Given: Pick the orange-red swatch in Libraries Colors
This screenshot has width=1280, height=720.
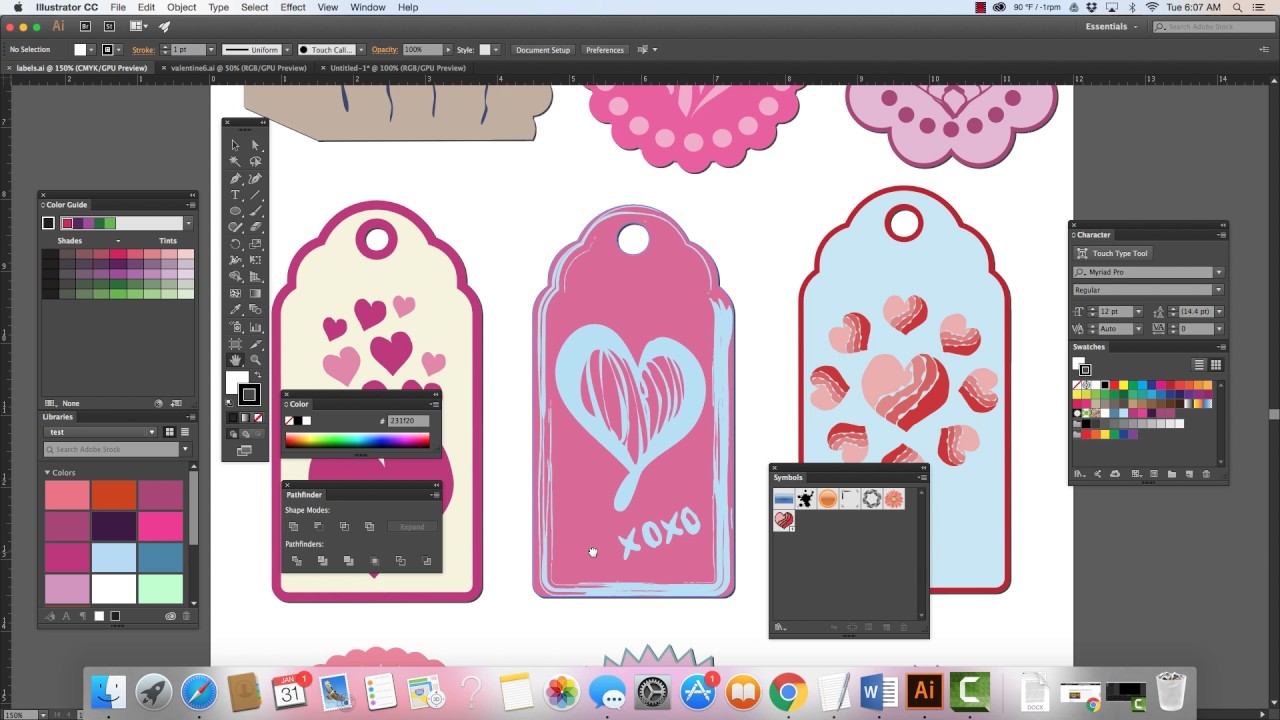Looking at the screenshot, I should [x=114, y=494].
